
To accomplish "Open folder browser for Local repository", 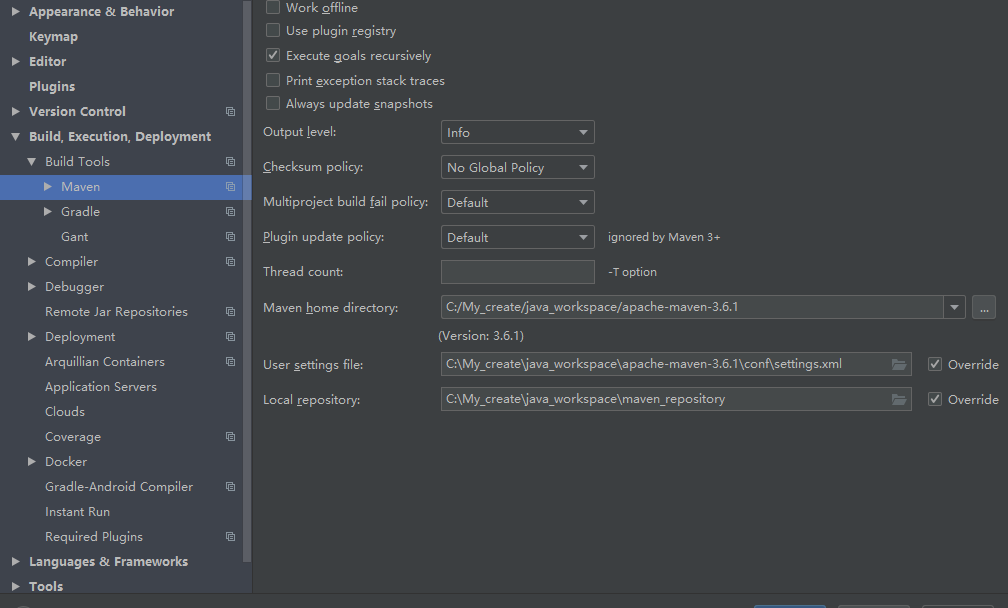I will tap(899, 400).
